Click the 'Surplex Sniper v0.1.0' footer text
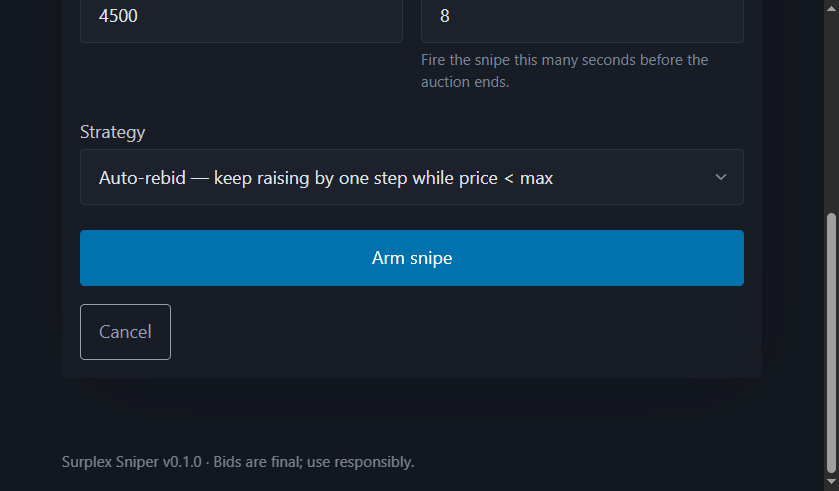839x491 pixels. tap(130, 462)
